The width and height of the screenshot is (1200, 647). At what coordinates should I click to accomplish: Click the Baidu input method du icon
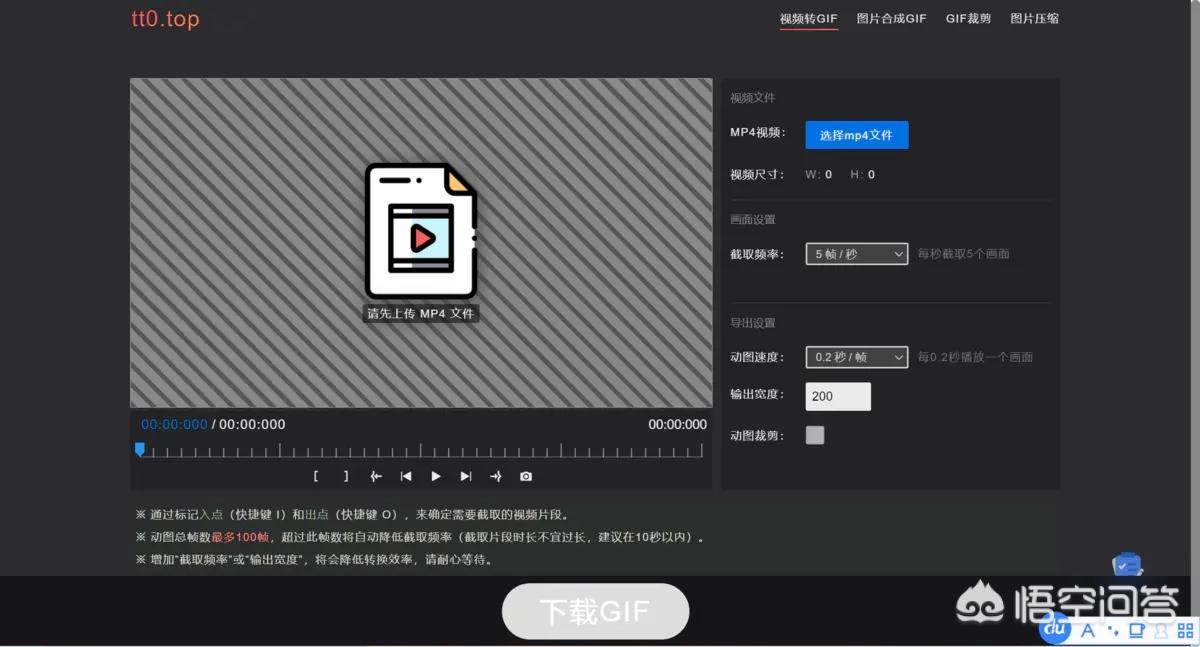point(1055,629)
